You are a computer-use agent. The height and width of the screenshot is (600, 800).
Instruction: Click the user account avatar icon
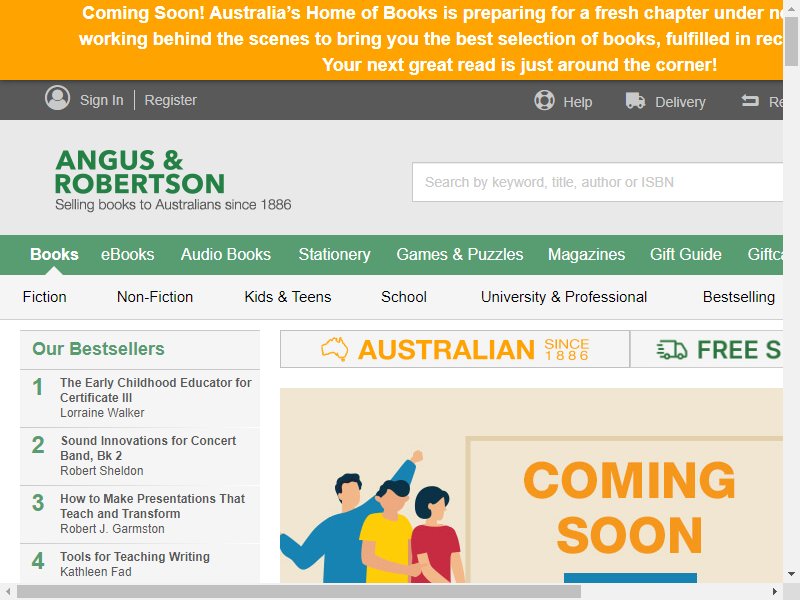(x=58, y=98)
